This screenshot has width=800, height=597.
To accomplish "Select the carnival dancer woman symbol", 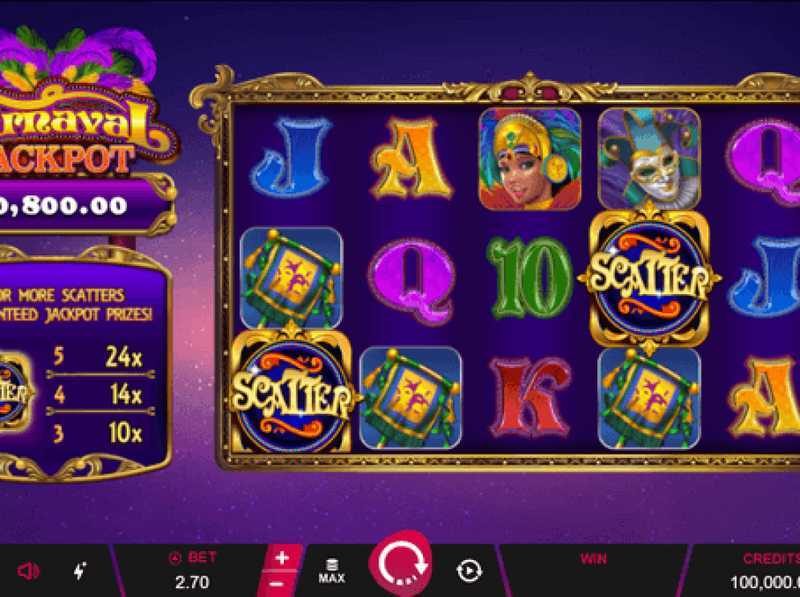I will tap(530, 158).
